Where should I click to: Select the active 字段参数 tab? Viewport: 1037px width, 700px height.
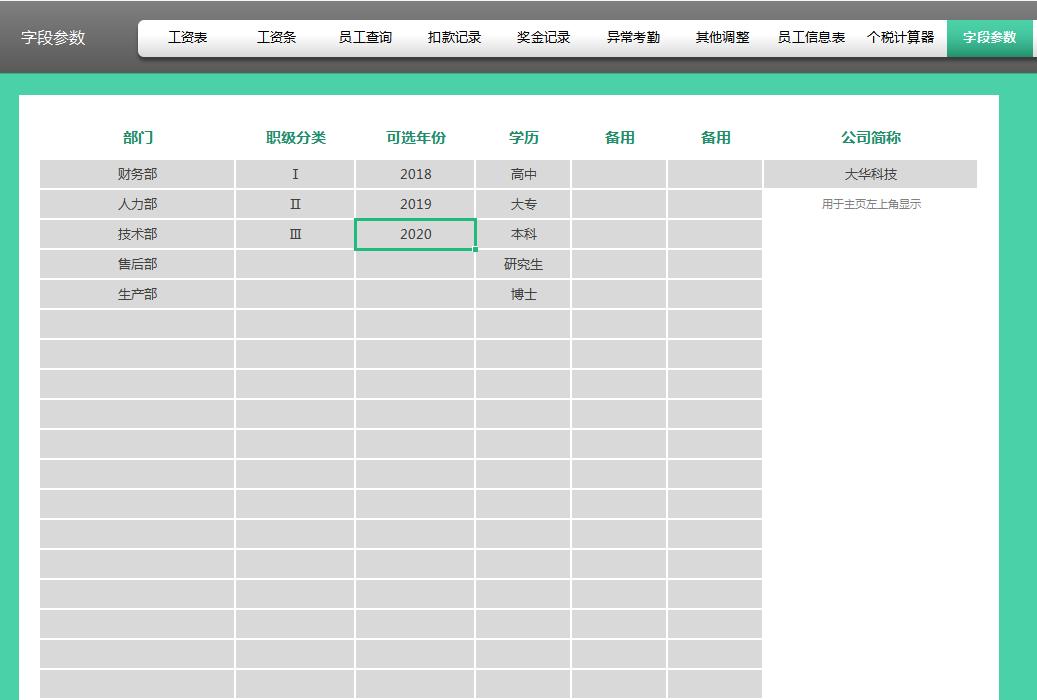[988, 39]
